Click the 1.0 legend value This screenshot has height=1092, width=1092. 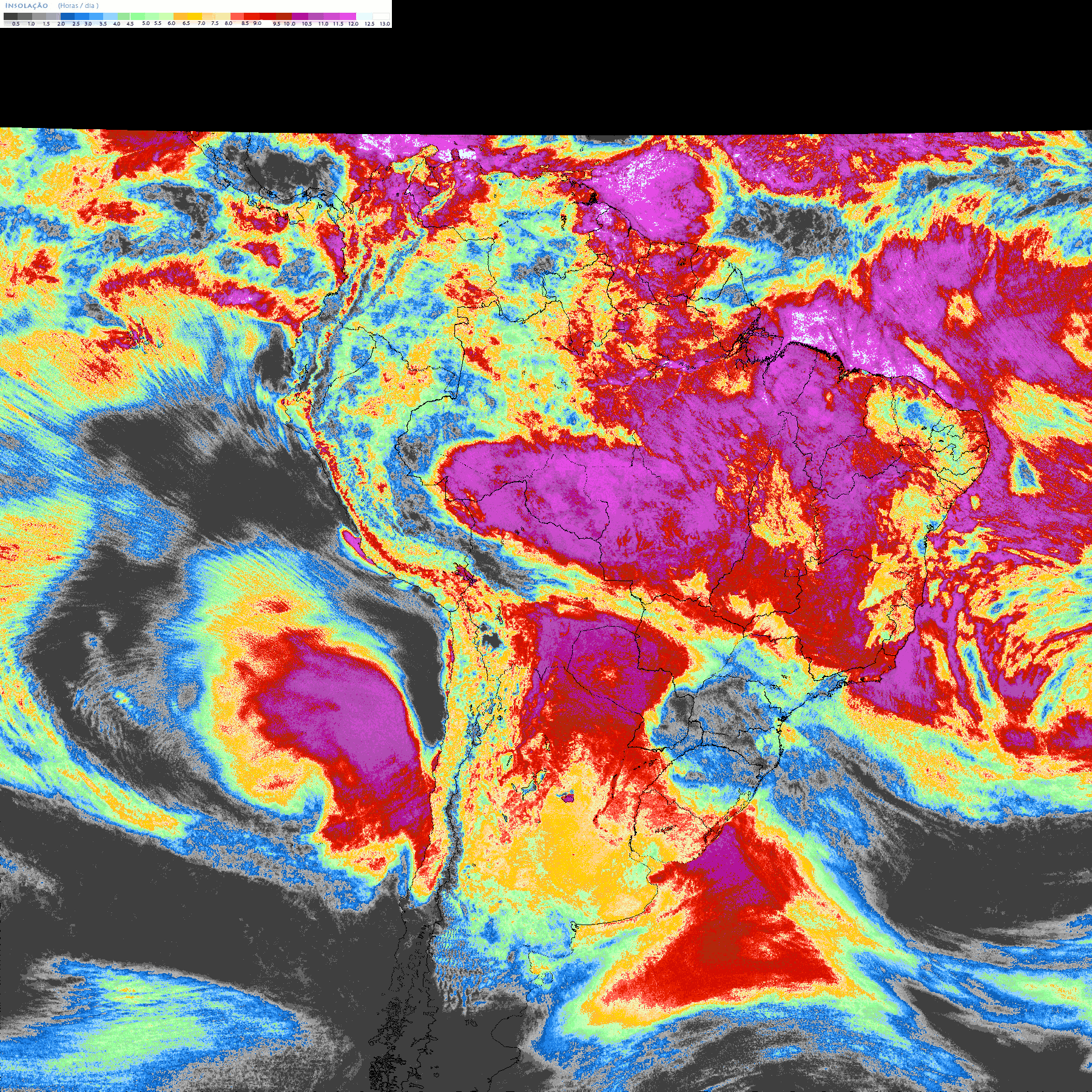31,24
